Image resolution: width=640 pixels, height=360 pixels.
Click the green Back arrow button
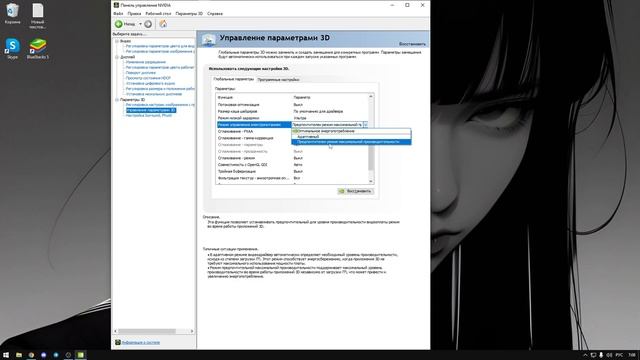coord(119,24)
